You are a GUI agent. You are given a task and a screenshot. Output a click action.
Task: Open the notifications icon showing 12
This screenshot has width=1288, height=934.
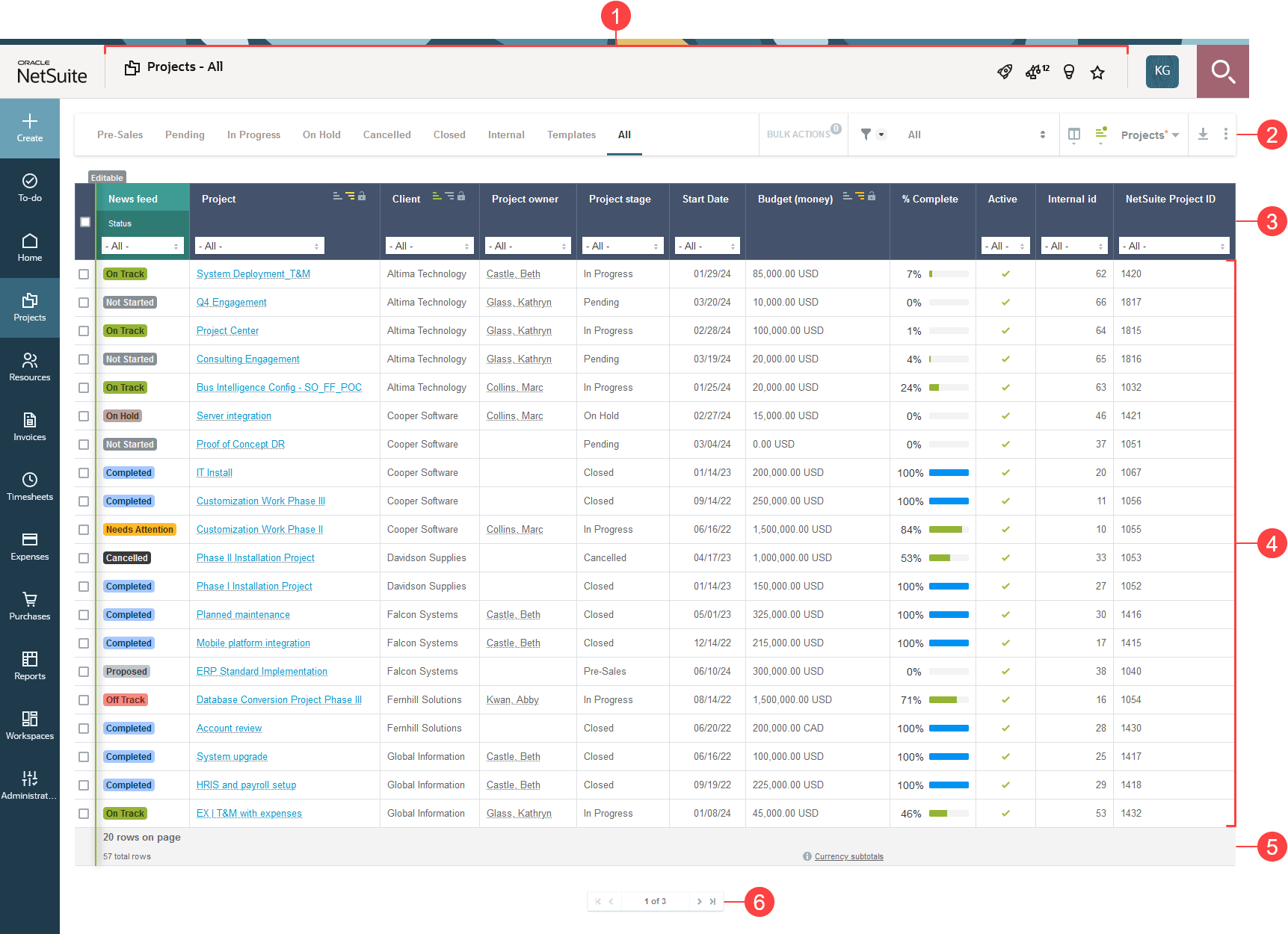point(1036,72)
